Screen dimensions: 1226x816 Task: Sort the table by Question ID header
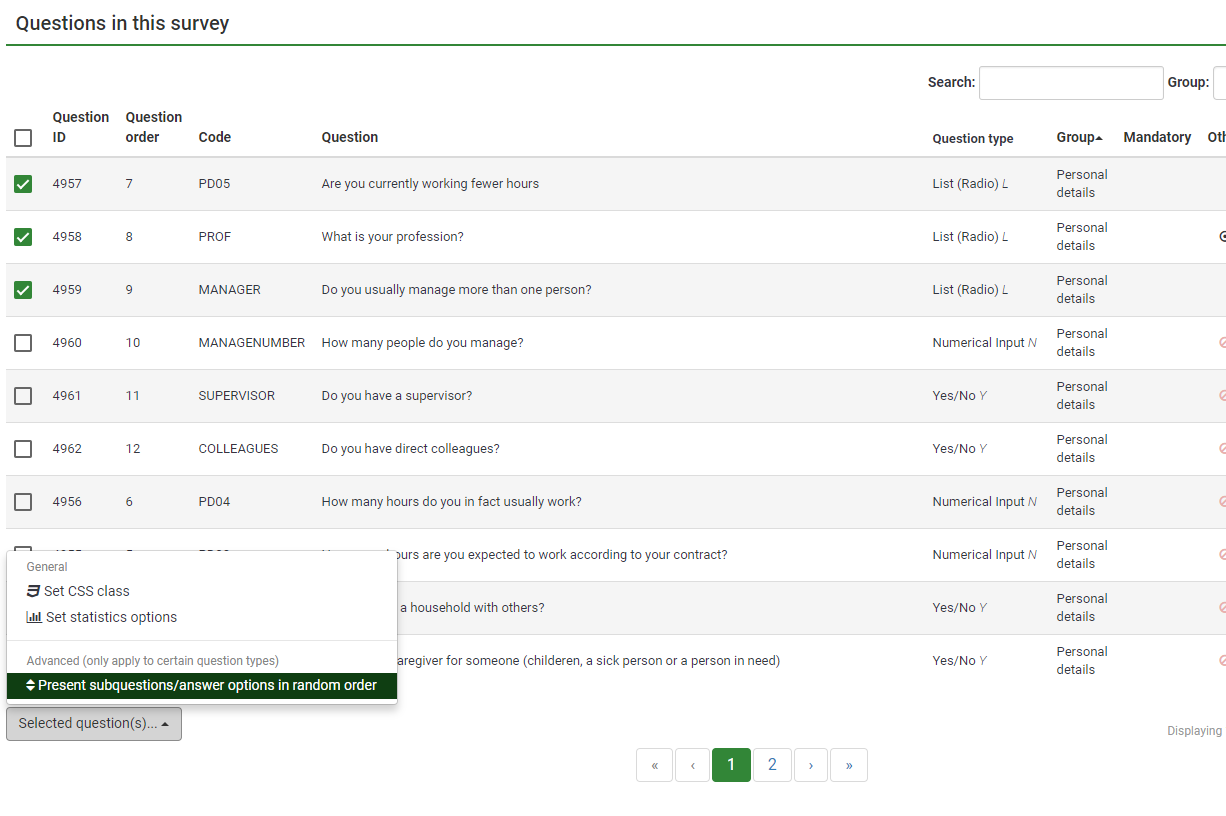tap(80, 127)
